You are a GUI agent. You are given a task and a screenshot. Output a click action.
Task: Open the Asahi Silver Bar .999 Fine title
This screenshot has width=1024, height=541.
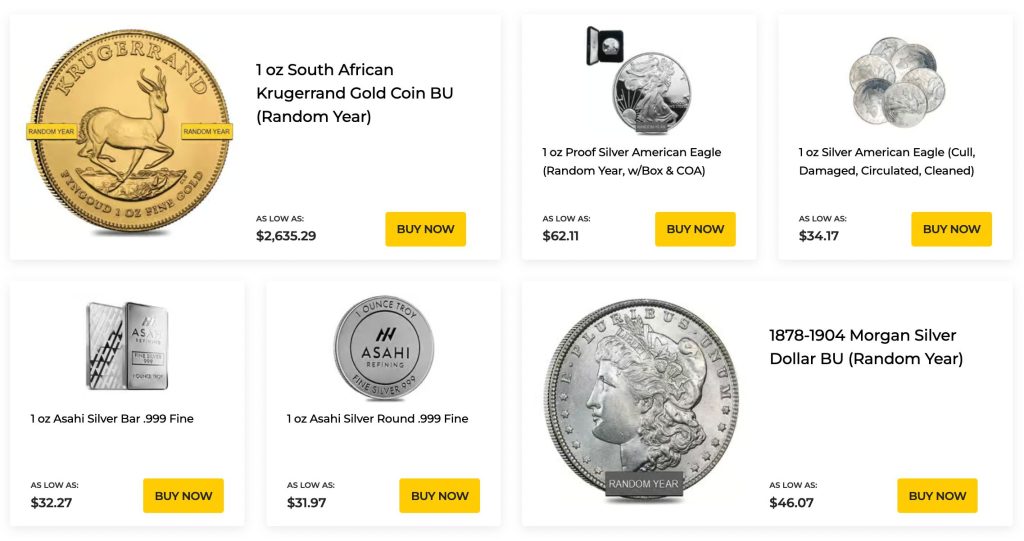(x=112, y=419)
